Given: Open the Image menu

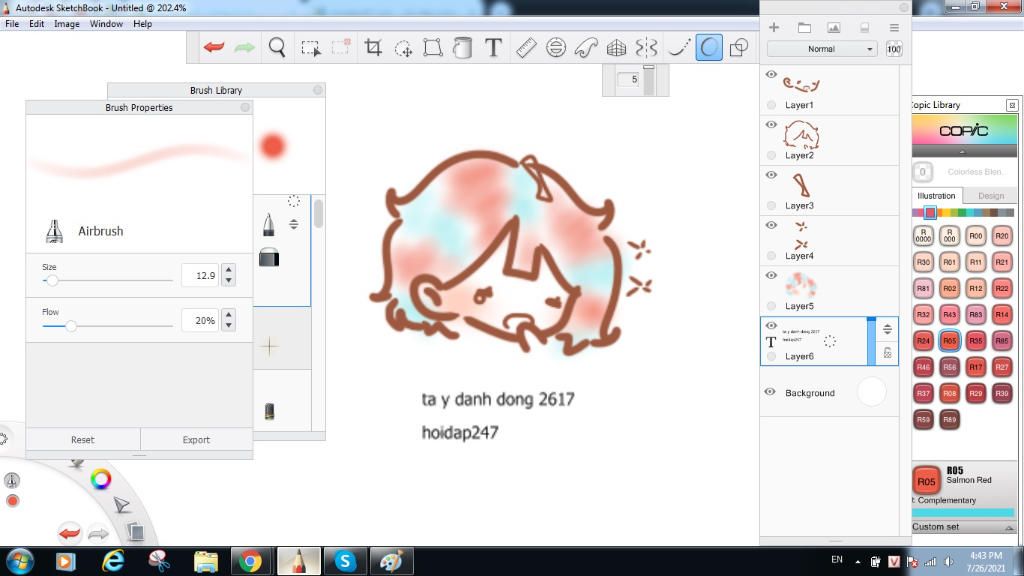Looking at the screenshot, I should click(67, 24).
